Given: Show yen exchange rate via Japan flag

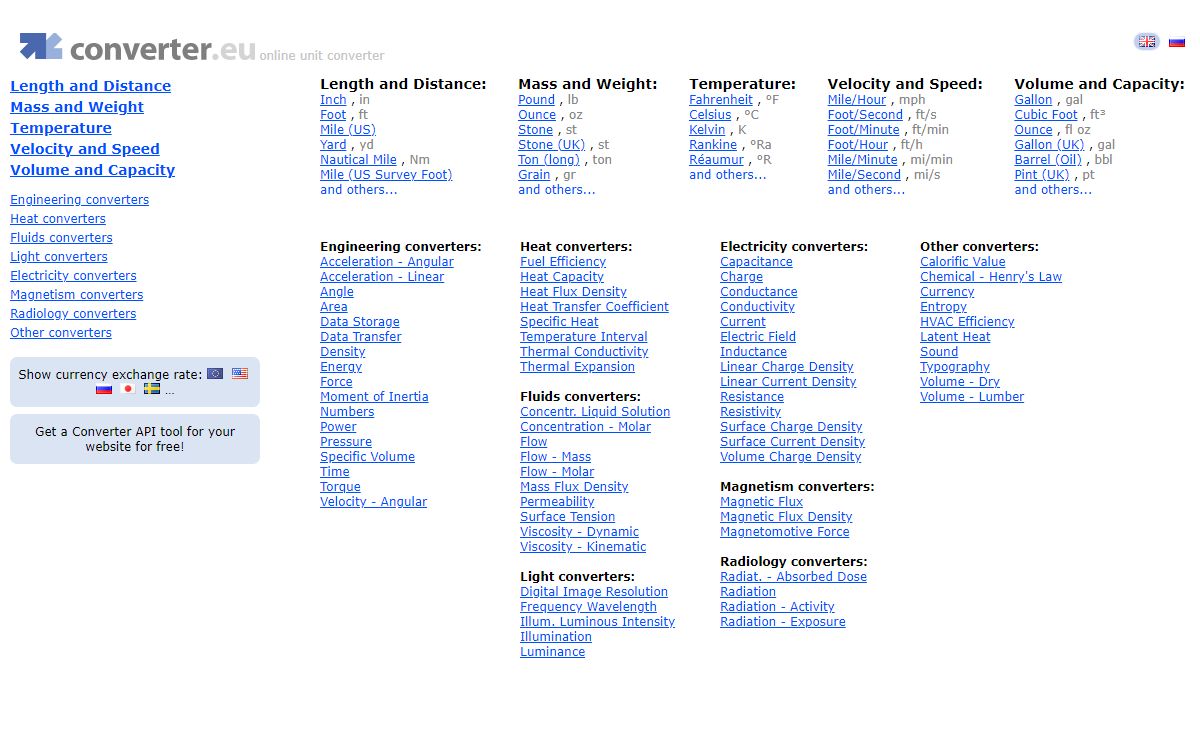Looking at the screenshot, I should tap(128, 389).
